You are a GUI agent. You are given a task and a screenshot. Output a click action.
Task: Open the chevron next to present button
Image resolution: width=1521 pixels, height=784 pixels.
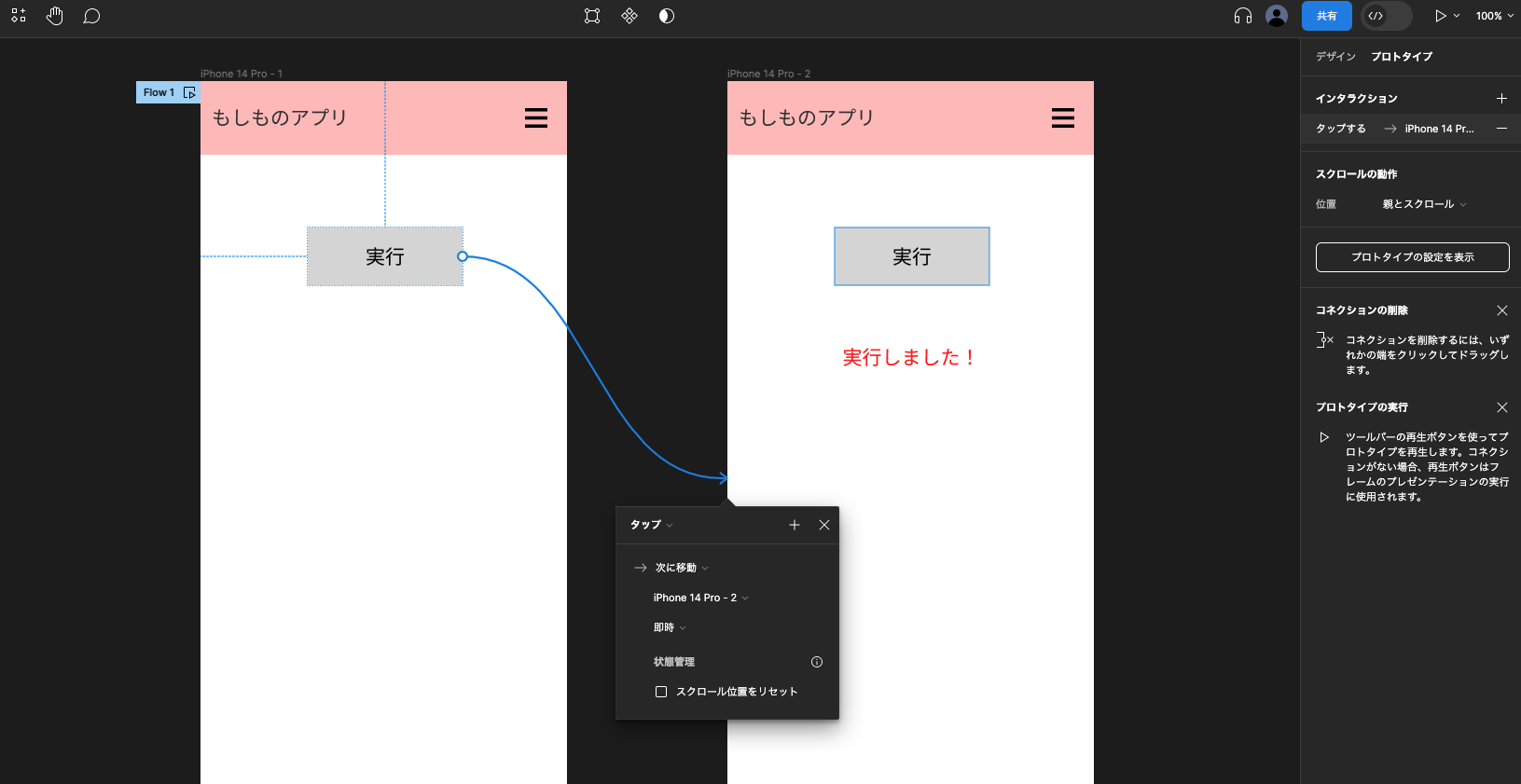pyautogui.click(x=1457, y=16)
